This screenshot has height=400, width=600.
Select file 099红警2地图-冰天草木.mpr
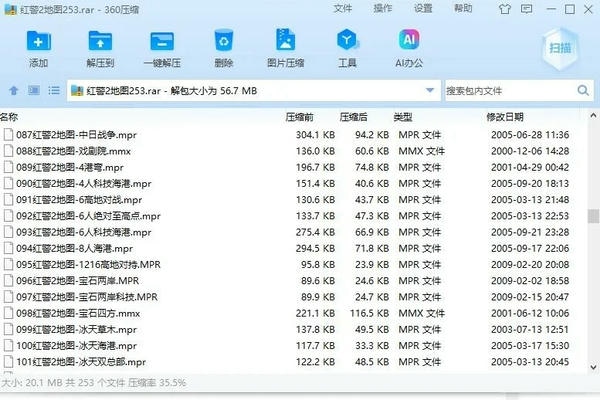pyautogui.click(x=76, y=330)
